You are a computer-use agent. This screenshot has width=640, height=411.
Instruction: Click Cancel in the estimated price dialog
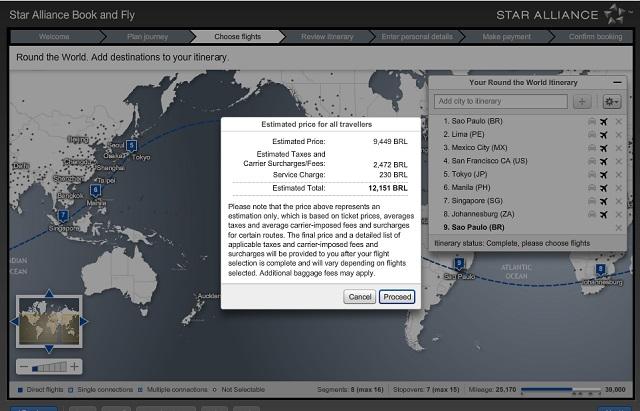point(360,297)
